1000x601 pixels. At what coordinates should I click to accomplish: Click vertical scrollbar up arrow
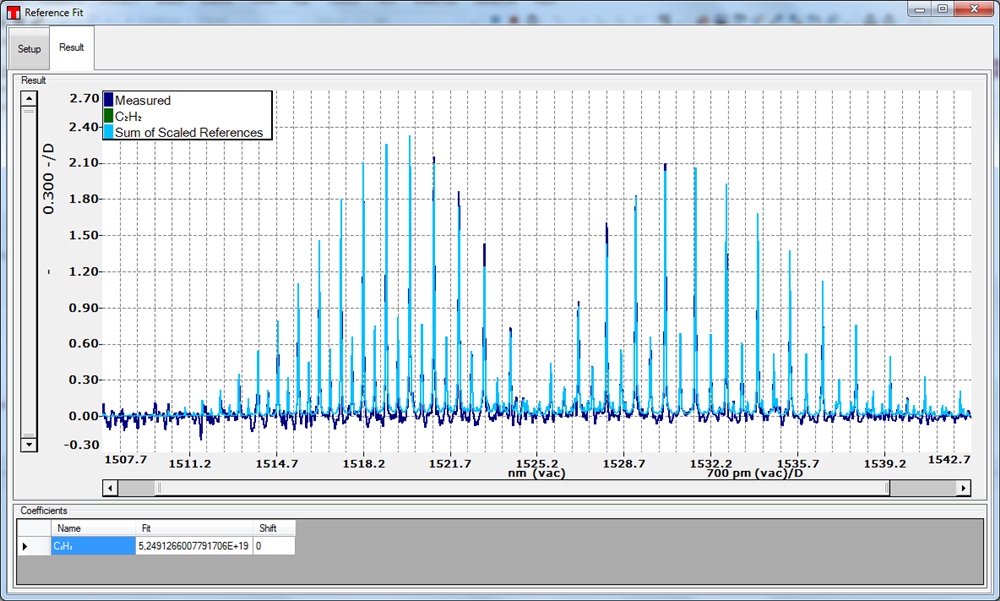pos(29,98)
